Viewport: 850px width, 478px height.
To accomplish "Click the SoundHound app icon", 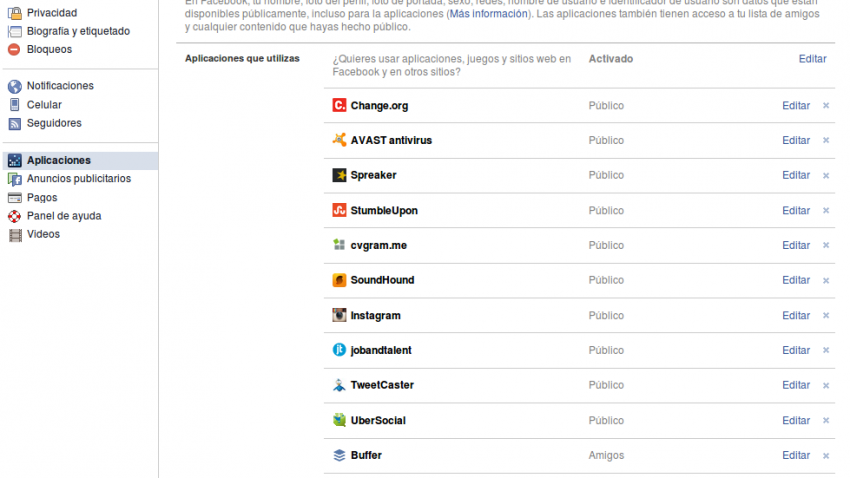I will 340,281.
